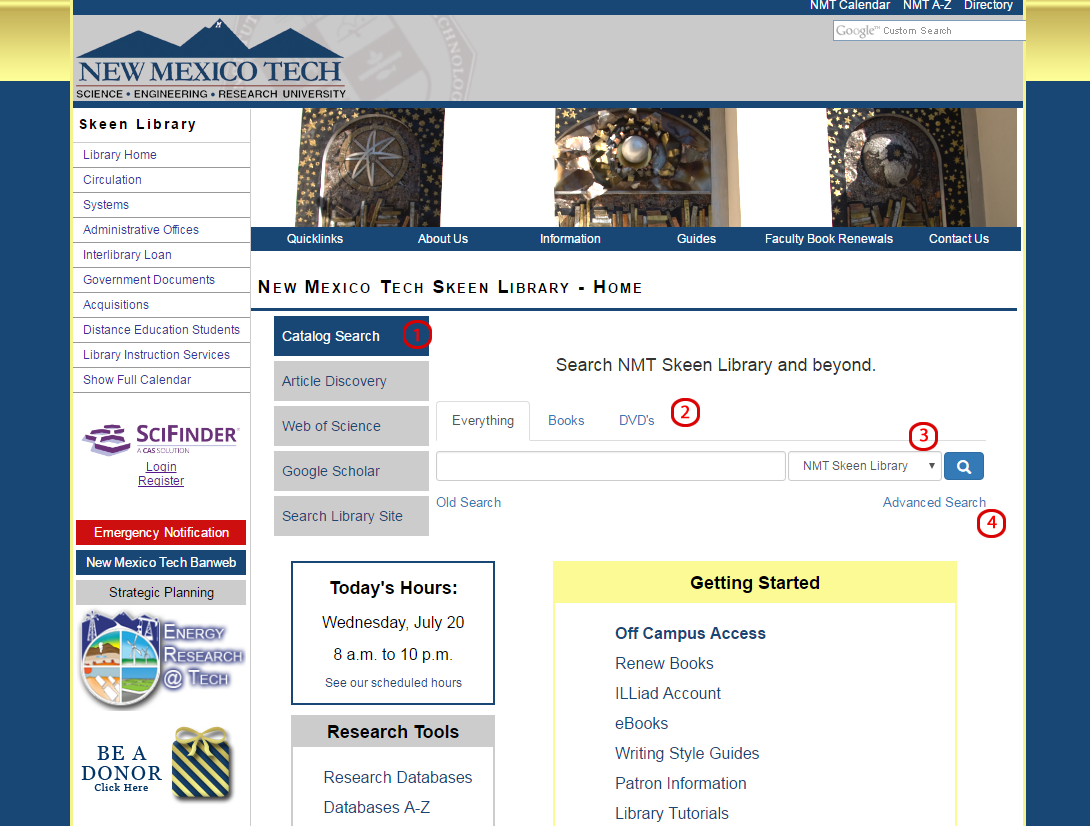The image size is (1090, 826).
Task: Open the Patron Information link
Action: [x=681, y=783]
